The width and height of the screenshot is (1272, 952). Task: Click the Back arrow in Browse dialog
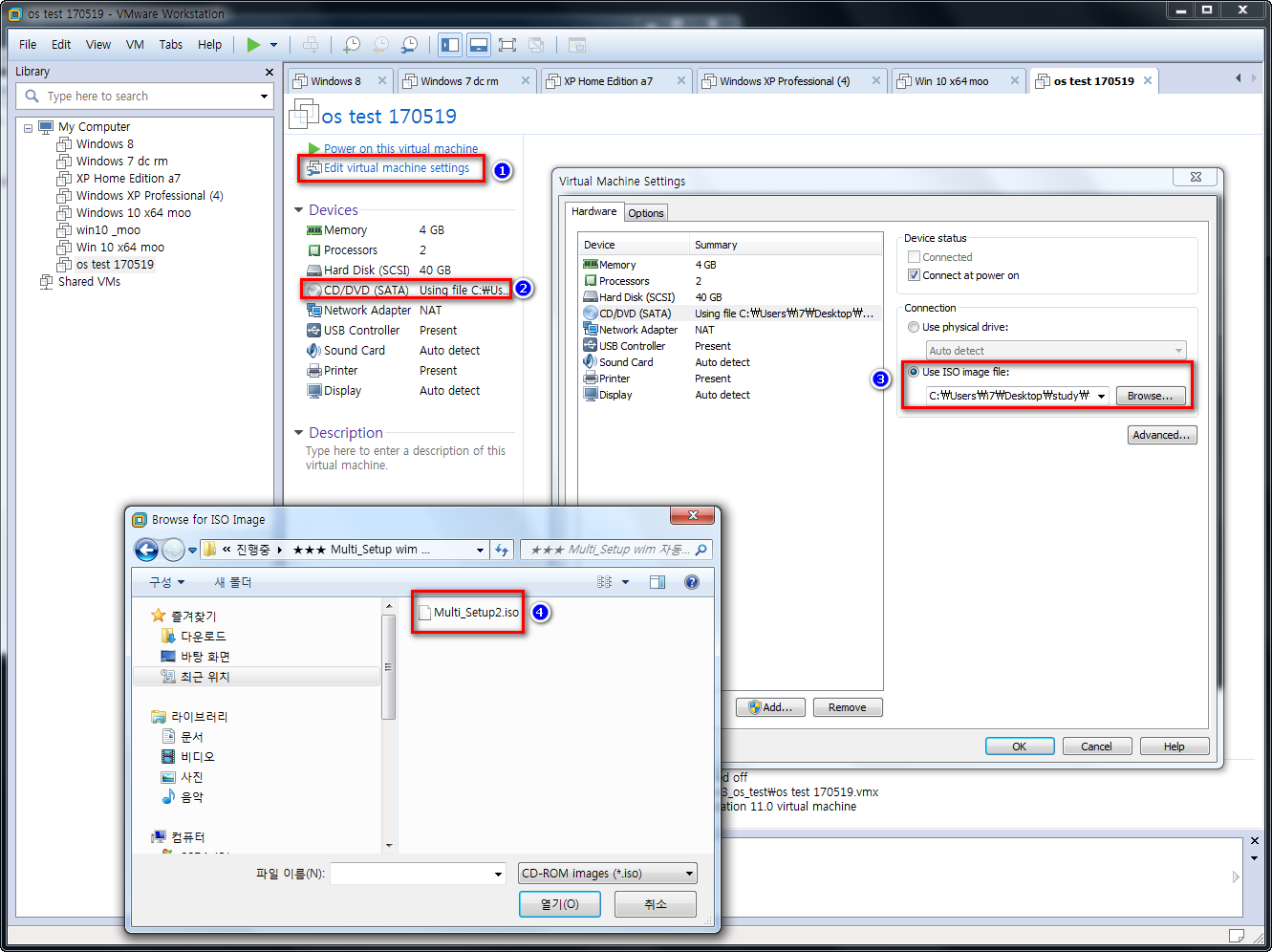(x=146, y=550)
